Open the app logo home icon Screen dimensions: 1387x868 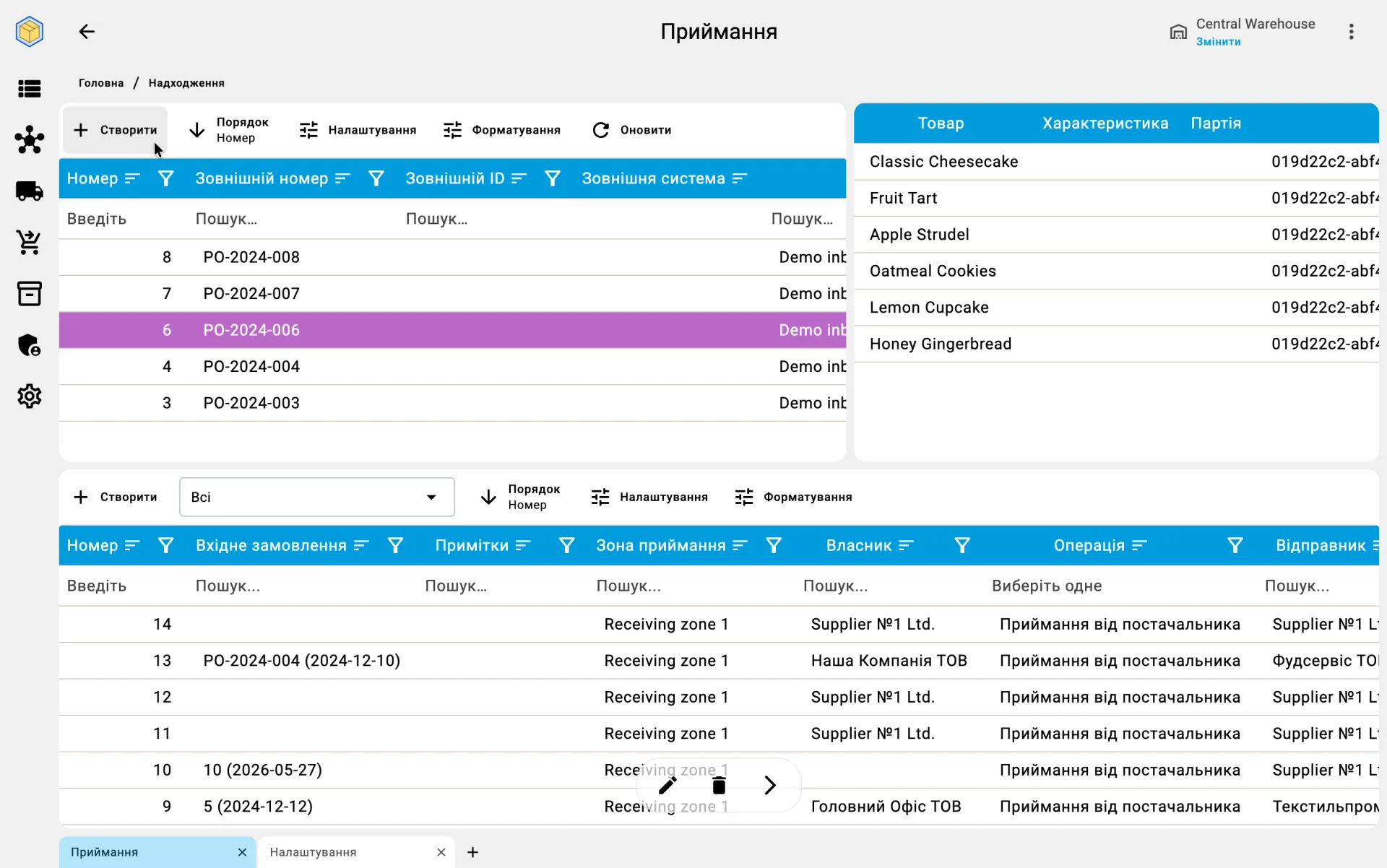pos(30,32)
